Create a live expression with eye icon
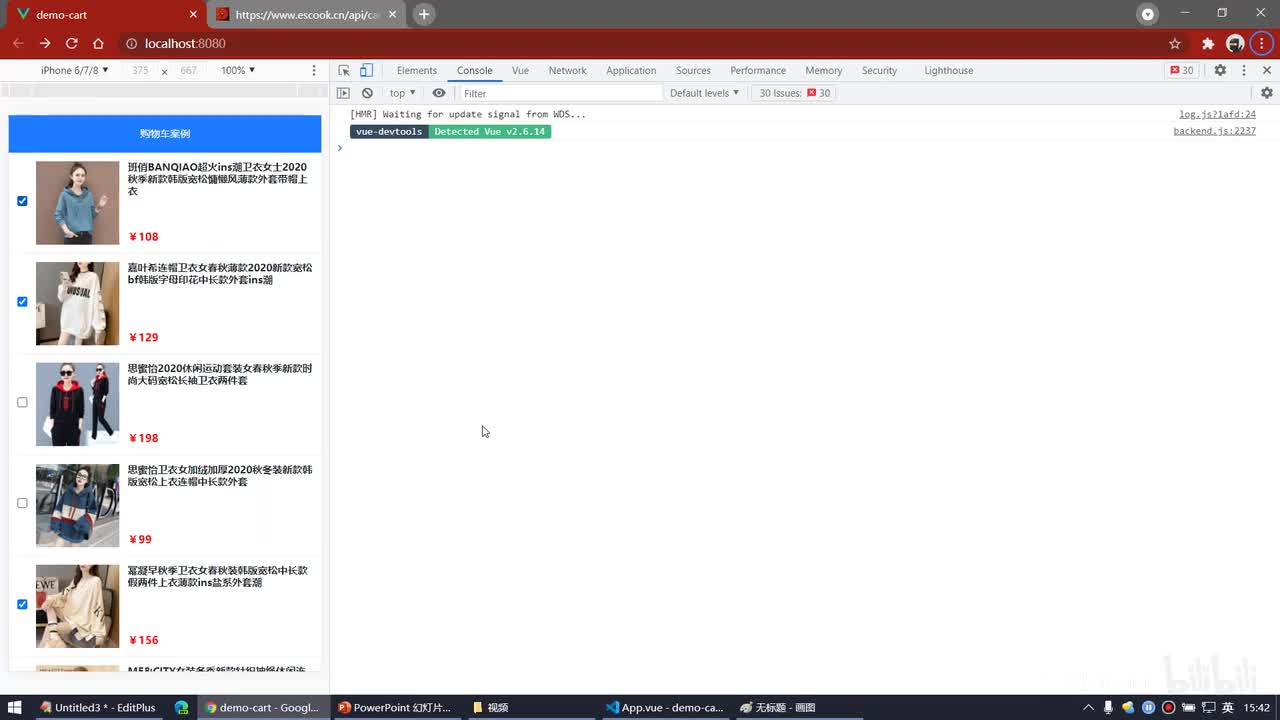Viewport: 1280px width, 720px height. pyautogui.click(x=439, y=93)
